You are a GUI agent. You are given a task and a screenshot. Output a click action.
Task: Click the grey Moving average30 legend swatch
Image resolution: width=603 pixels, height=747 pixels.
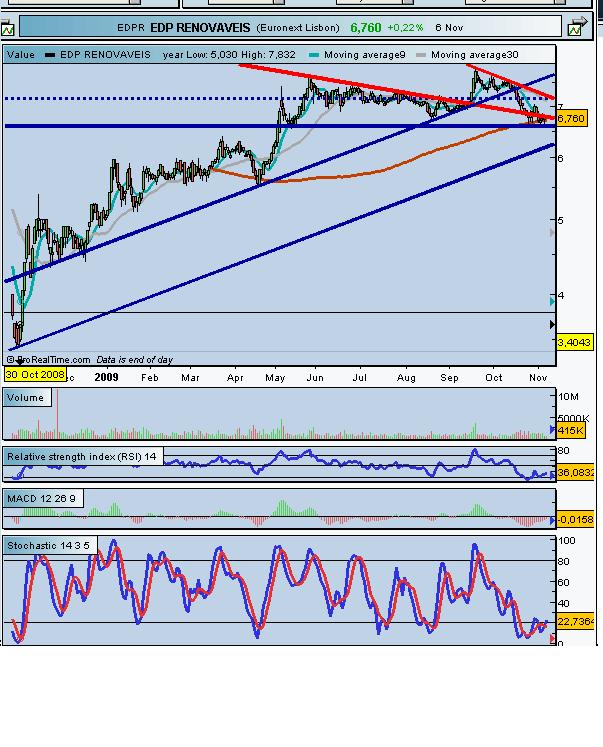(421, 55)
